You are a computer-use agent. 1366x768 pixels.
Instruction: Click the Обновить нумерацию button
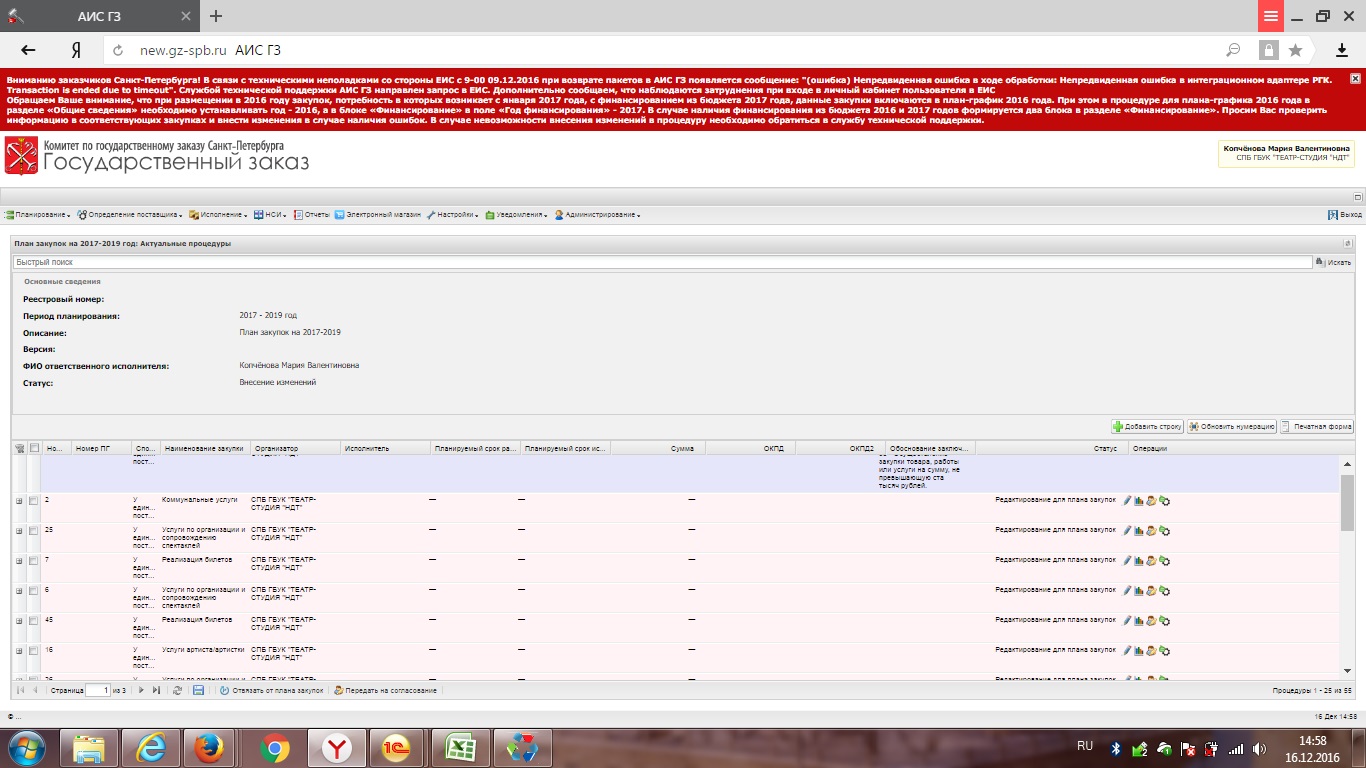click(x=1232, y=426)
